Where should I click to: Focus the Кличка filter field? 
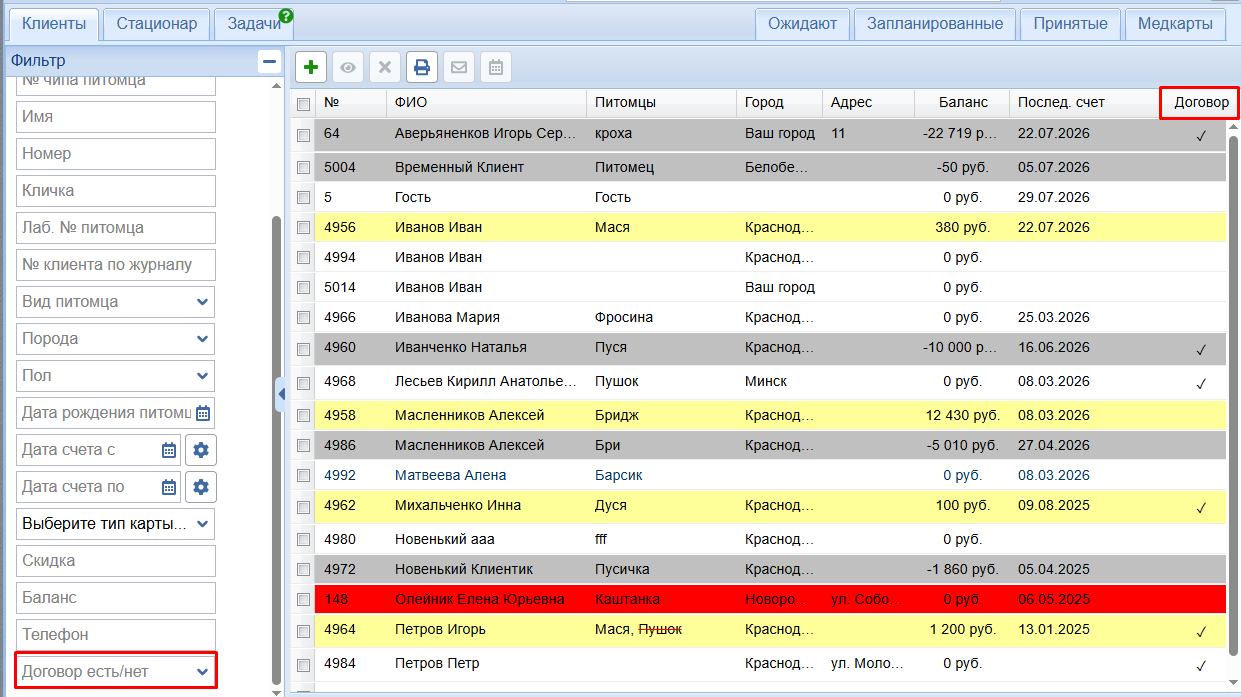[x=116, y=191]
